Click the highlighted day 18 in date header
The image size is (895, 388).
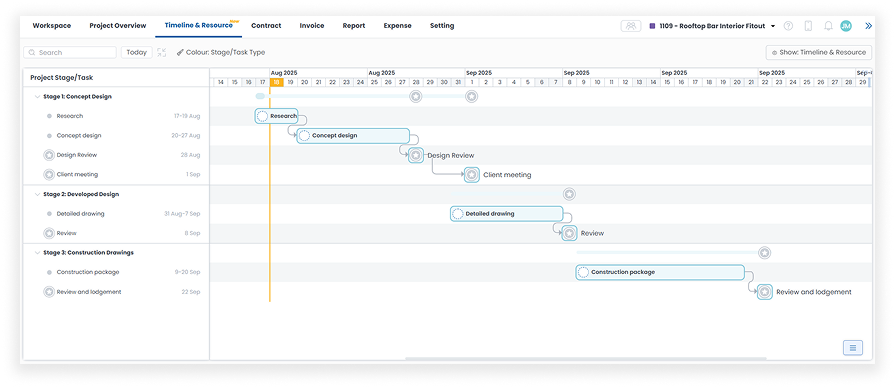point(276,82)
